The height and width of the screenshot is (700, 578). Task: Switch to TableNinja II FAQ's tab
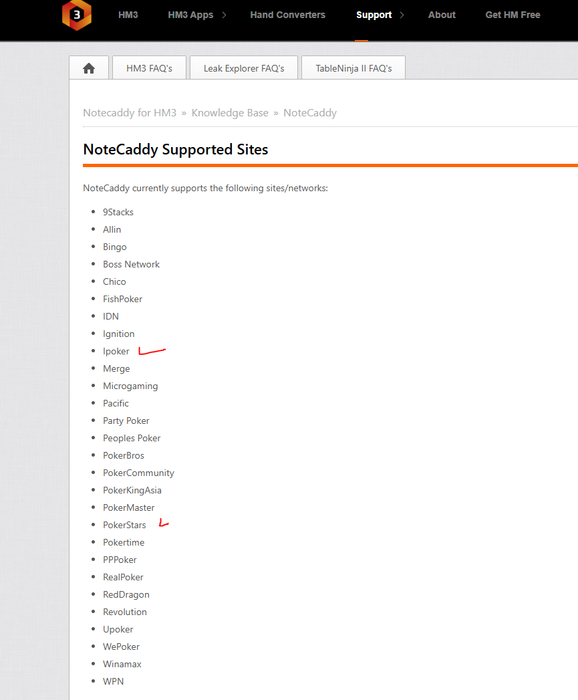pos(353,68)
